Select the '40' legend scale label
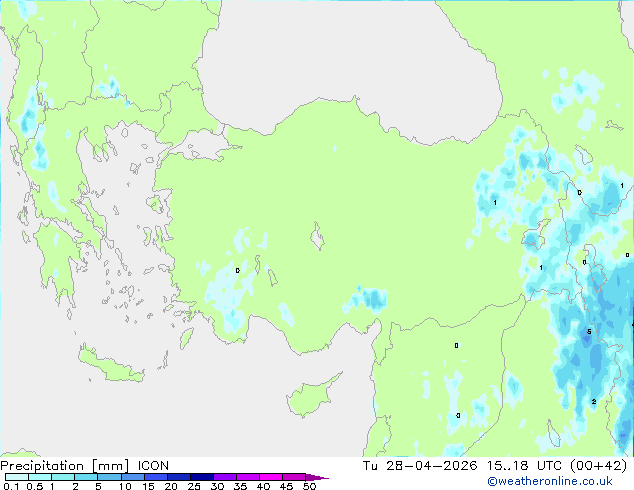 [263, 486]
